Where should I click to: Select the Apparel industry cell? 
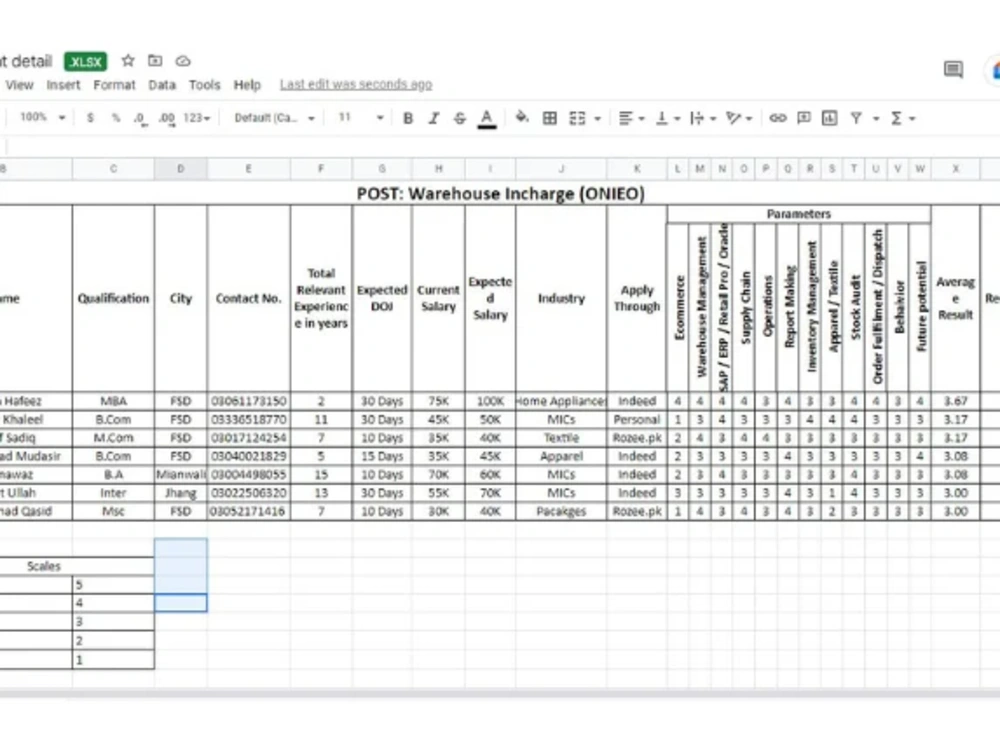[561, 456]
